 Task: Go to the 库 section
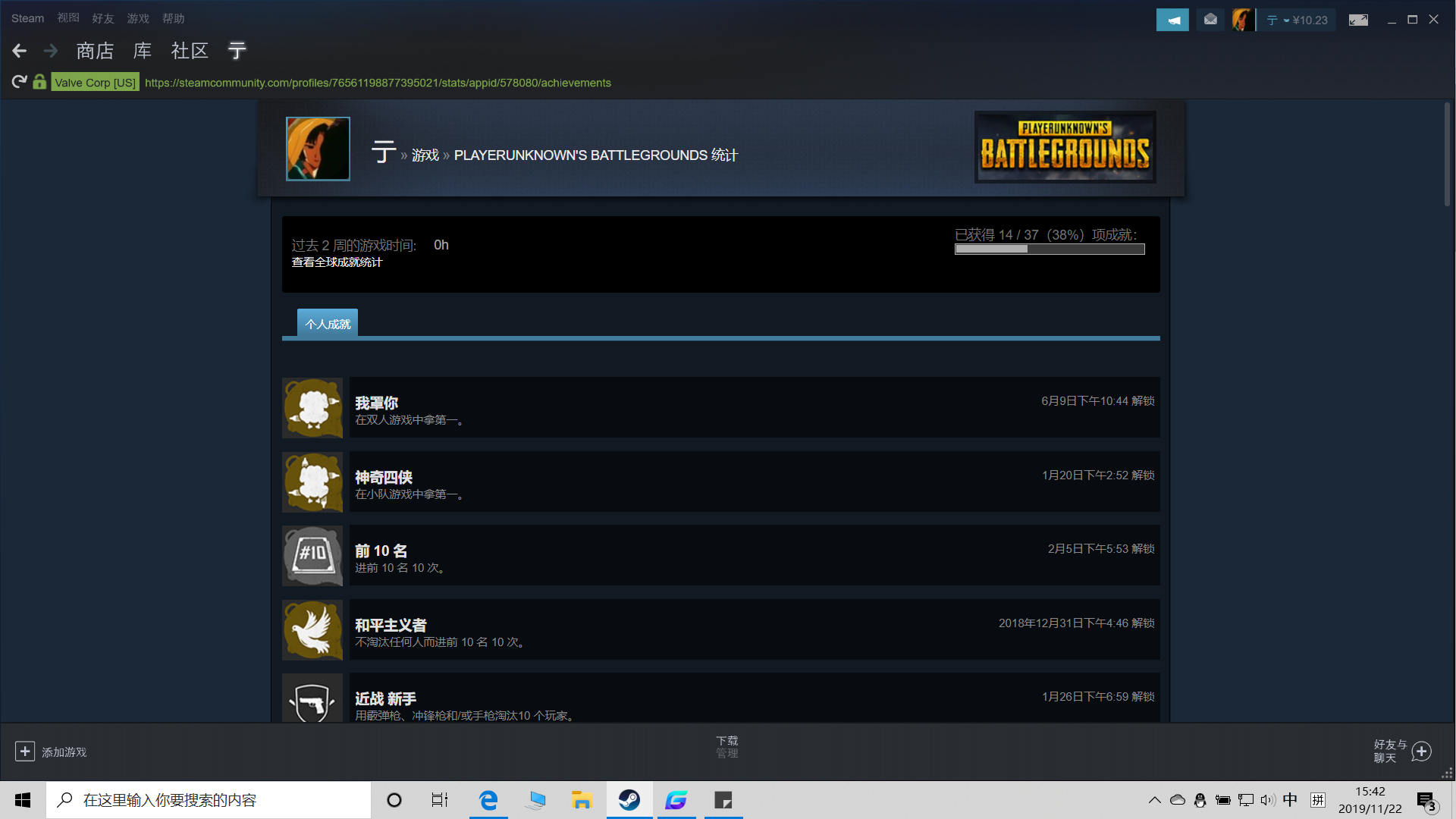[x=143, y=51]
